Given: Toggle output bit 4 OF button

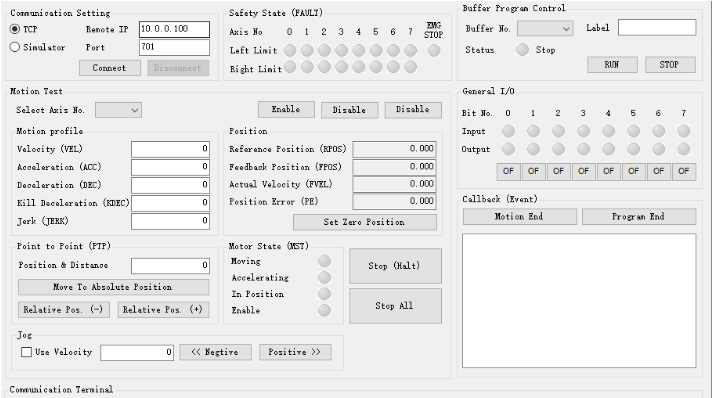Looking at the screenshot, I should coord(608,171).
